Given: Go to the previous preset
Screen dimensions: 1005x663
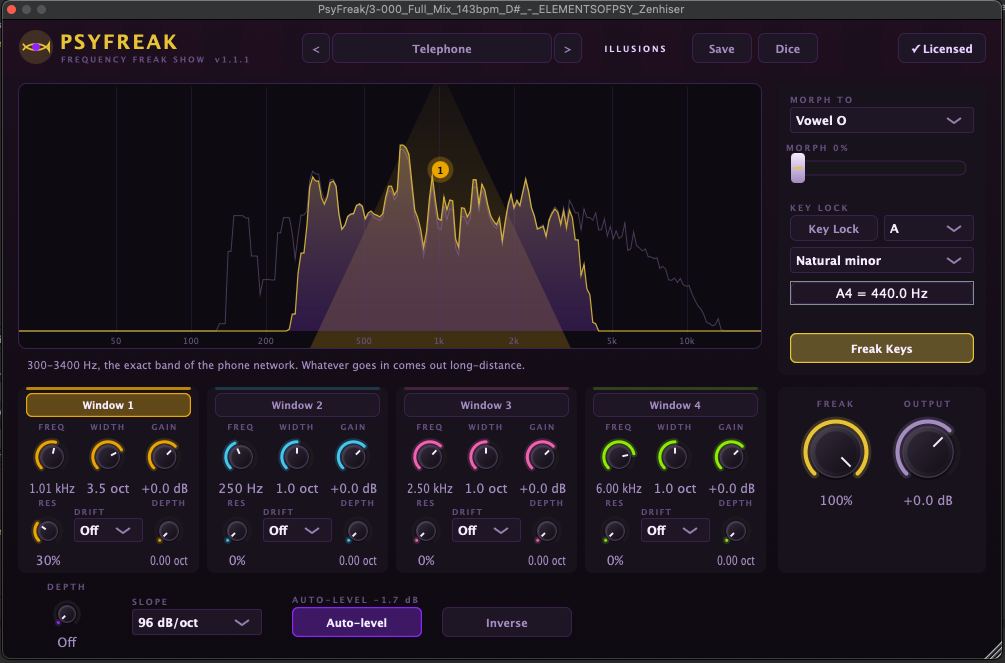Looking at the screenshot, I should (316, 49).
